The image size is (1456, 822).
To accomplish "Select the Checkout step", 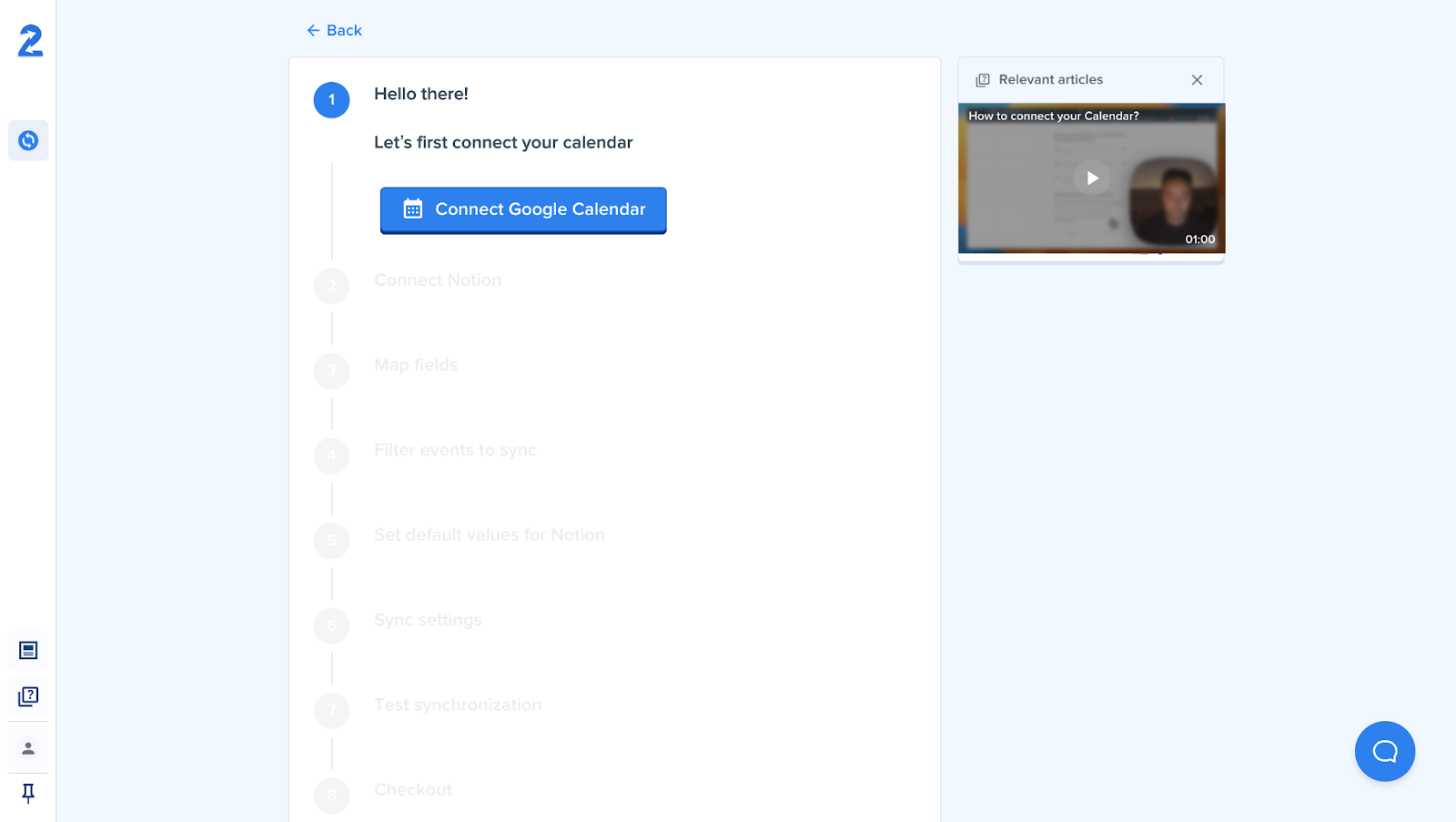I will pyautogui.click(x=413, y=790).
